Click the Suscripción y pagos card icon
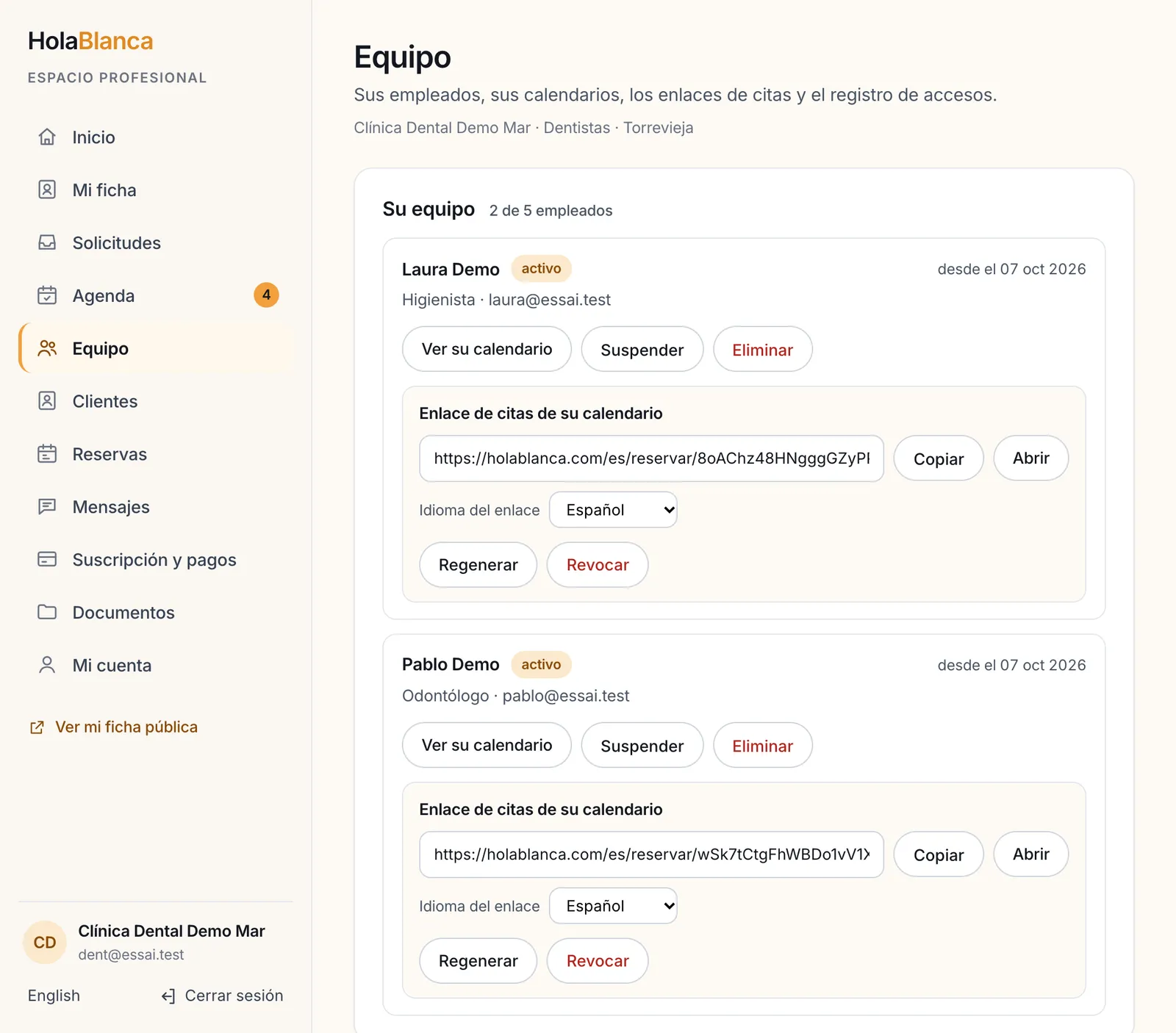This screenshot has height=1033, width=1176. tap(47, 560)
